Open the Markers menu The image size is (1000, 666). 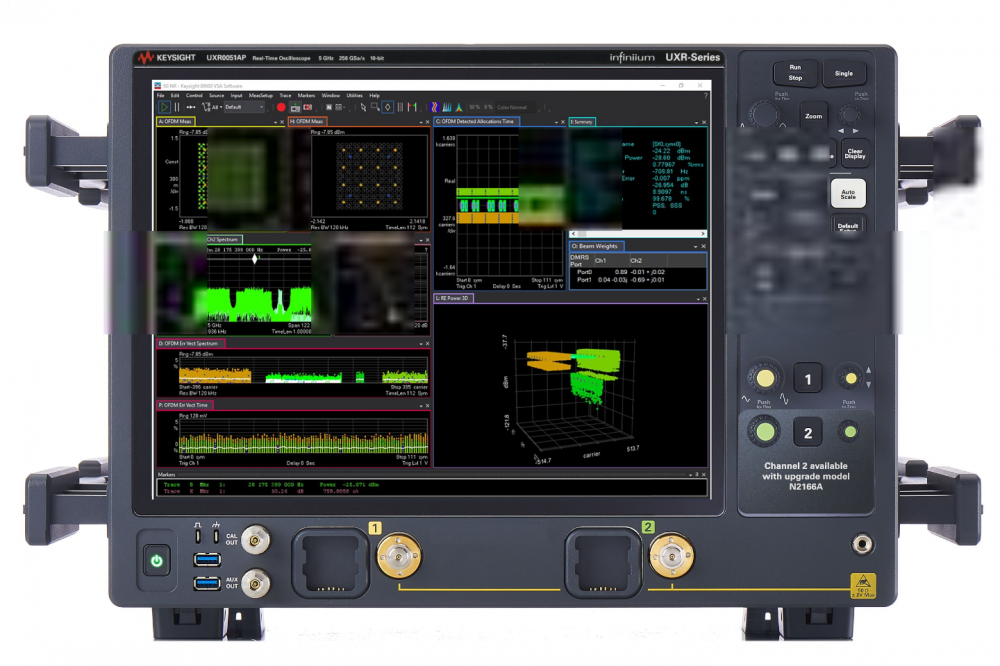[x=306, y=96]
